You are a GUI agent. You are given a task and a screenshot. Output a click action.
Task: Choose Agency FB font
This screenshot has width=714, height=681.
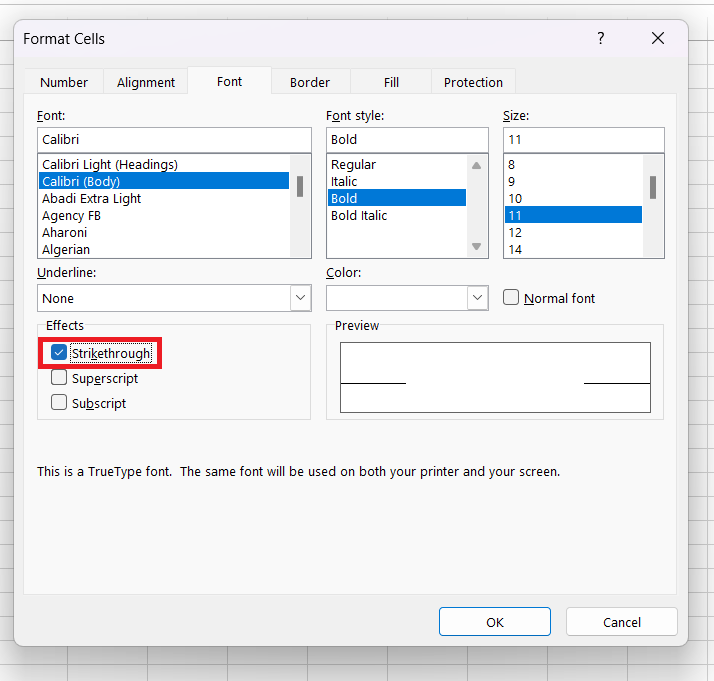164,215
